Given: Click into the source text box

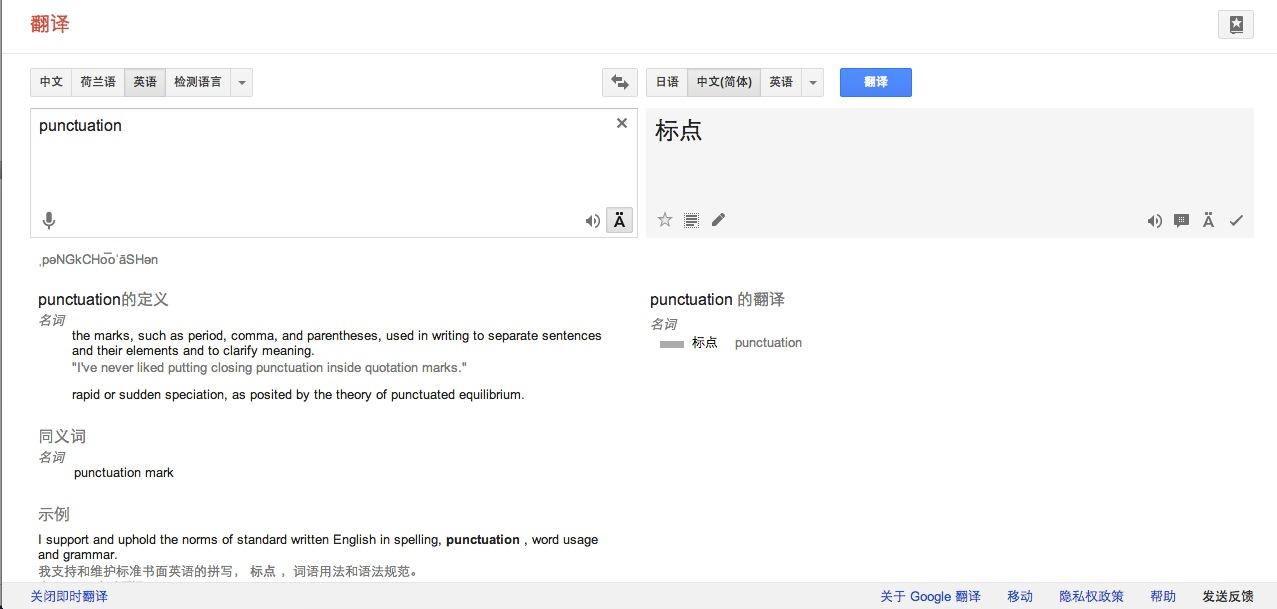Looking at the screenshot, I should coord(330,165).
